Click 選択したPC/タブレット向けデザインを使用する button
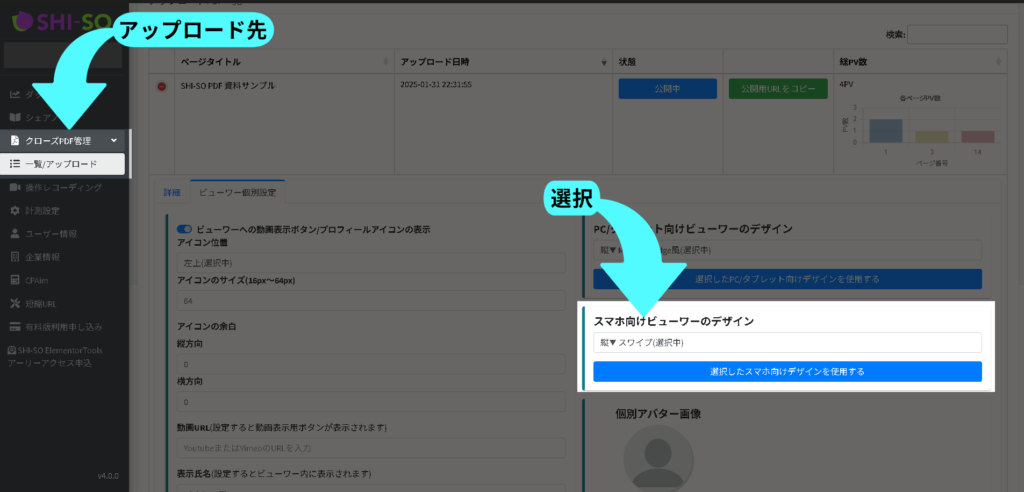Screen dimensions: 1024x492 [787, 279]
